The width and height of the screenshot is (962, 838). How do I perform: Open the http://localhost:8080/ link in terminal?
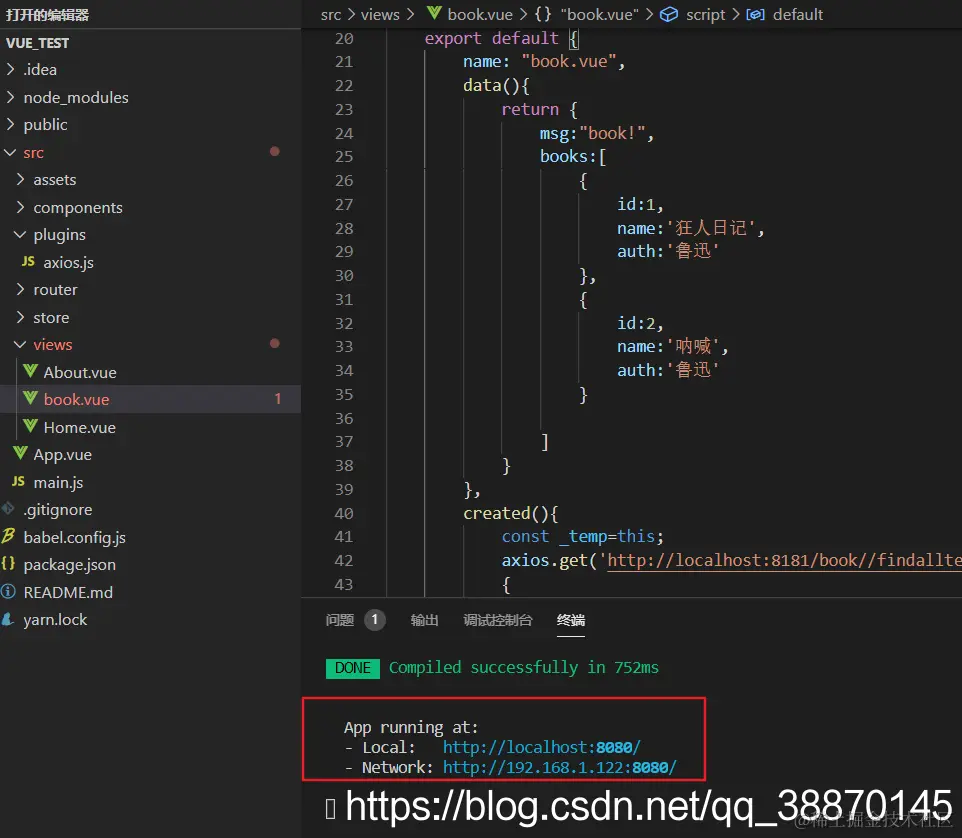tap(542, 747)
